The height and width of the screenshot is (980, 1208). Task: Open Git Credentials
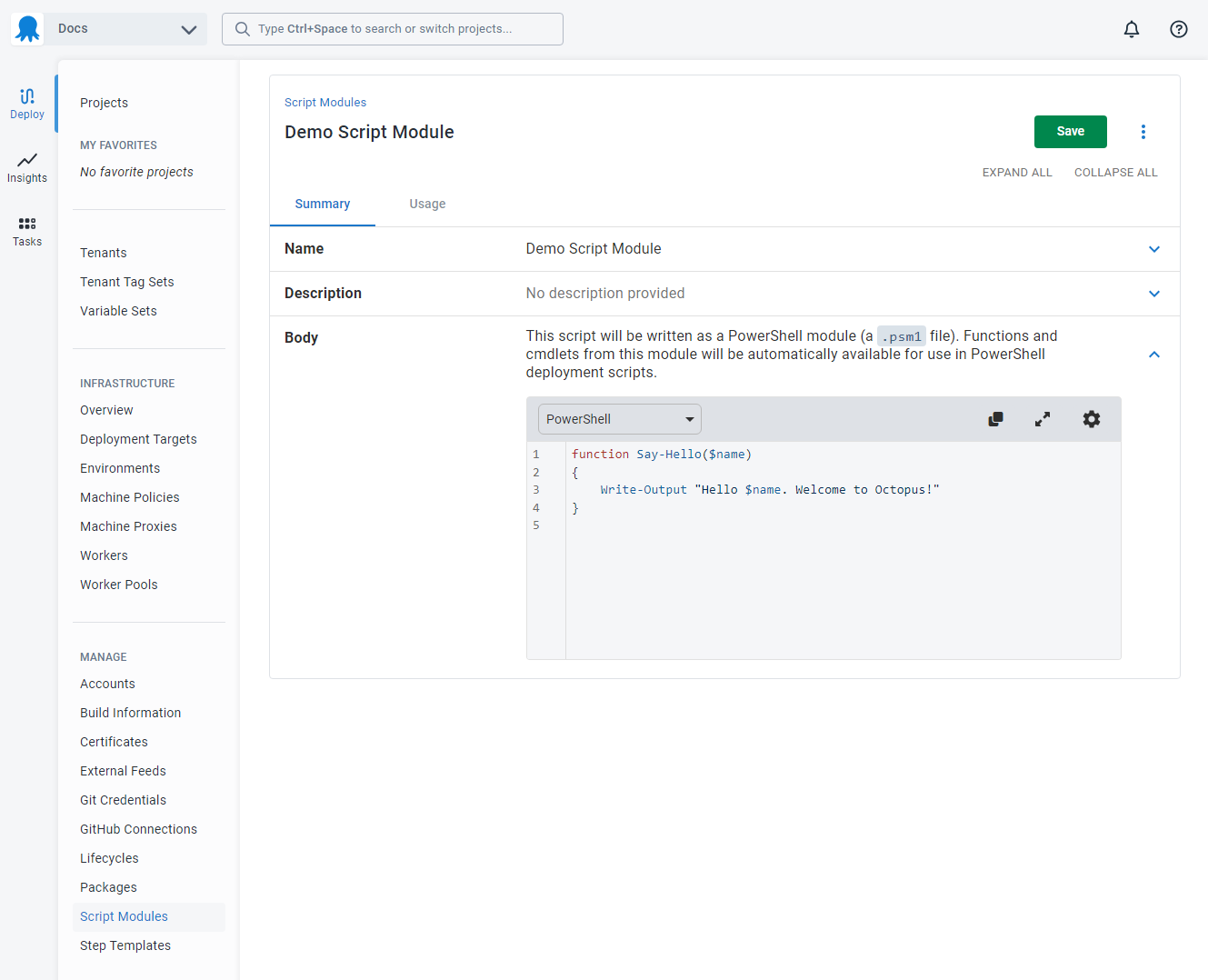(123, 800)
